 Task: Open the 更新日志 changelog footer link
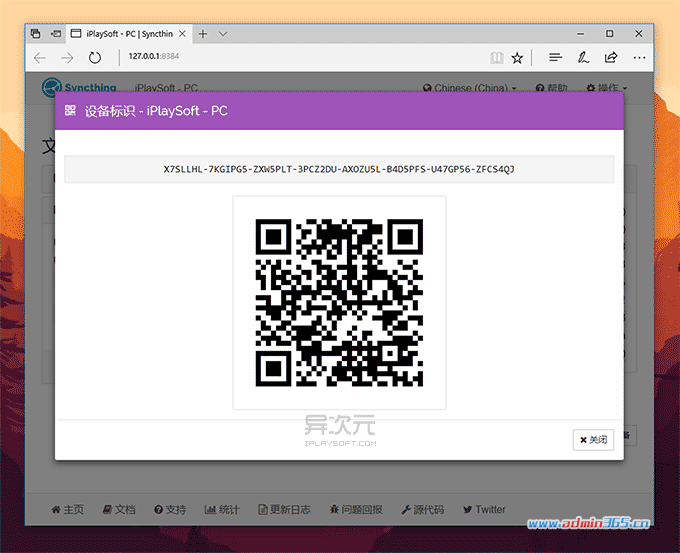(x=284, y=509)
